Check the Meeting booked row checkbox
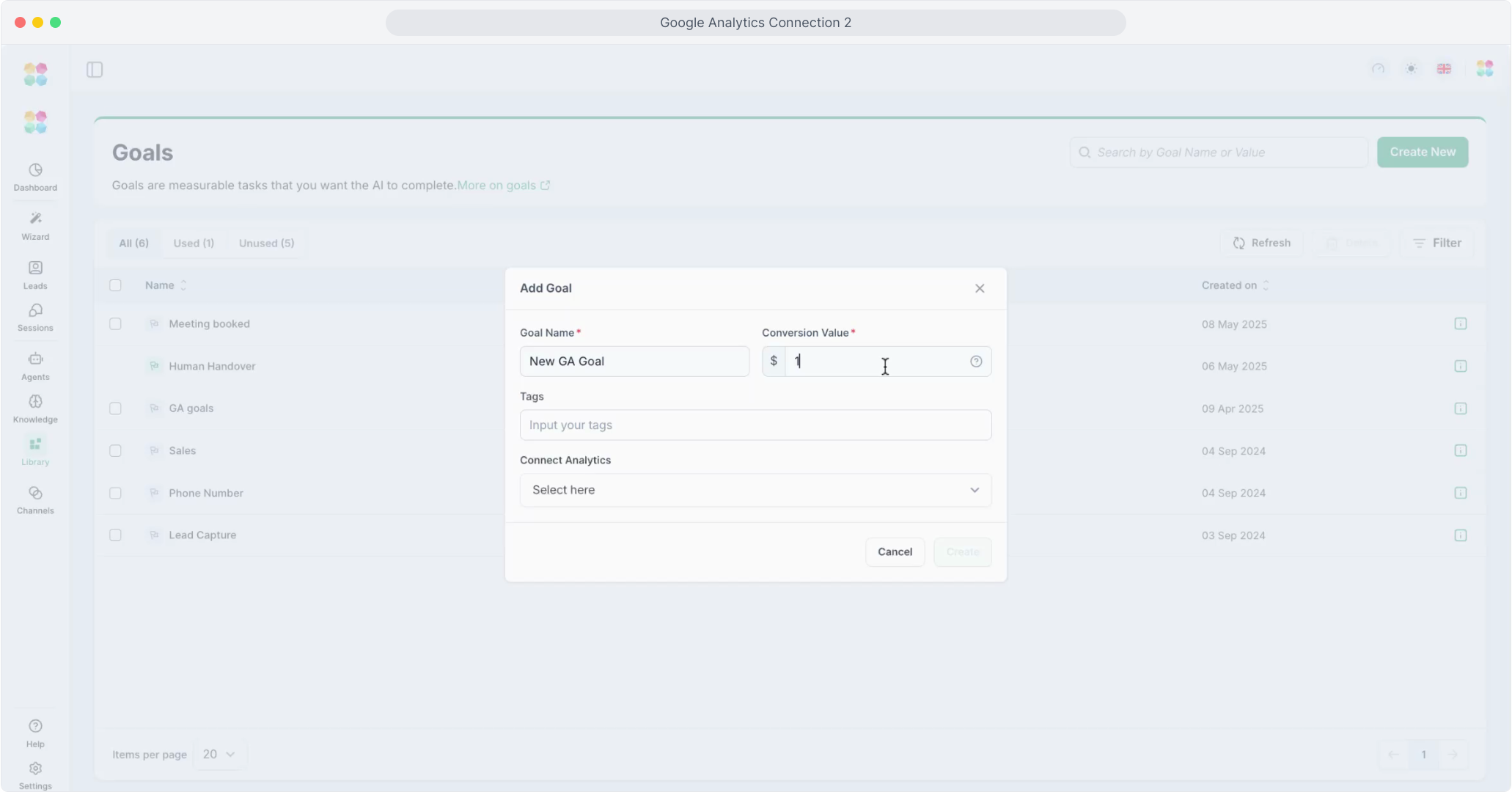The width and height of the screenshot is (1512, 792). click(115, 323)
